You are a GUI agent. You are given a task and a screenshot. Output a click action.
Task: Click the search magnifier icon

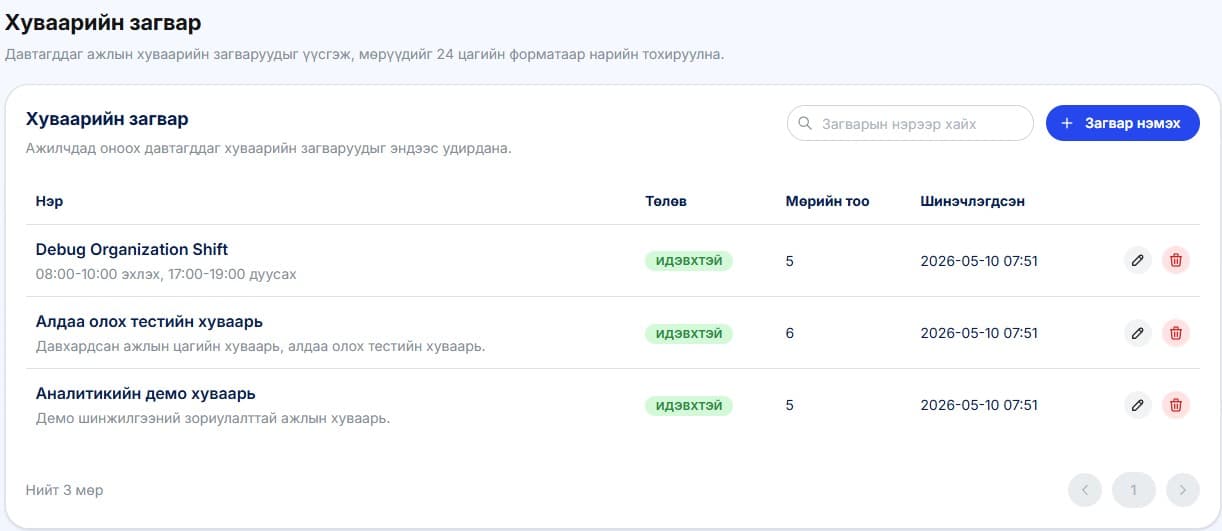(x=806, y=124)
